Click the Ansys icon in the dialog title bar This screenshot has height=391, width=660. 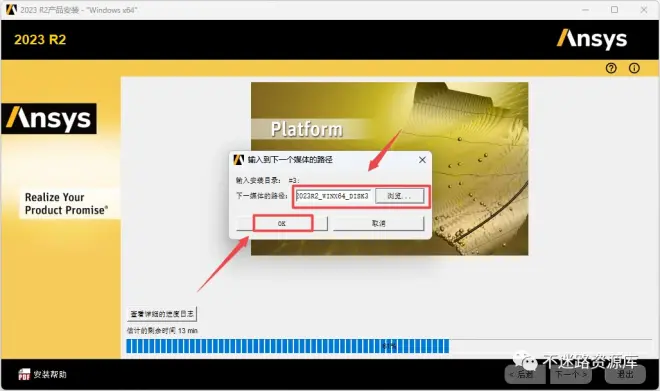[239, 160]
